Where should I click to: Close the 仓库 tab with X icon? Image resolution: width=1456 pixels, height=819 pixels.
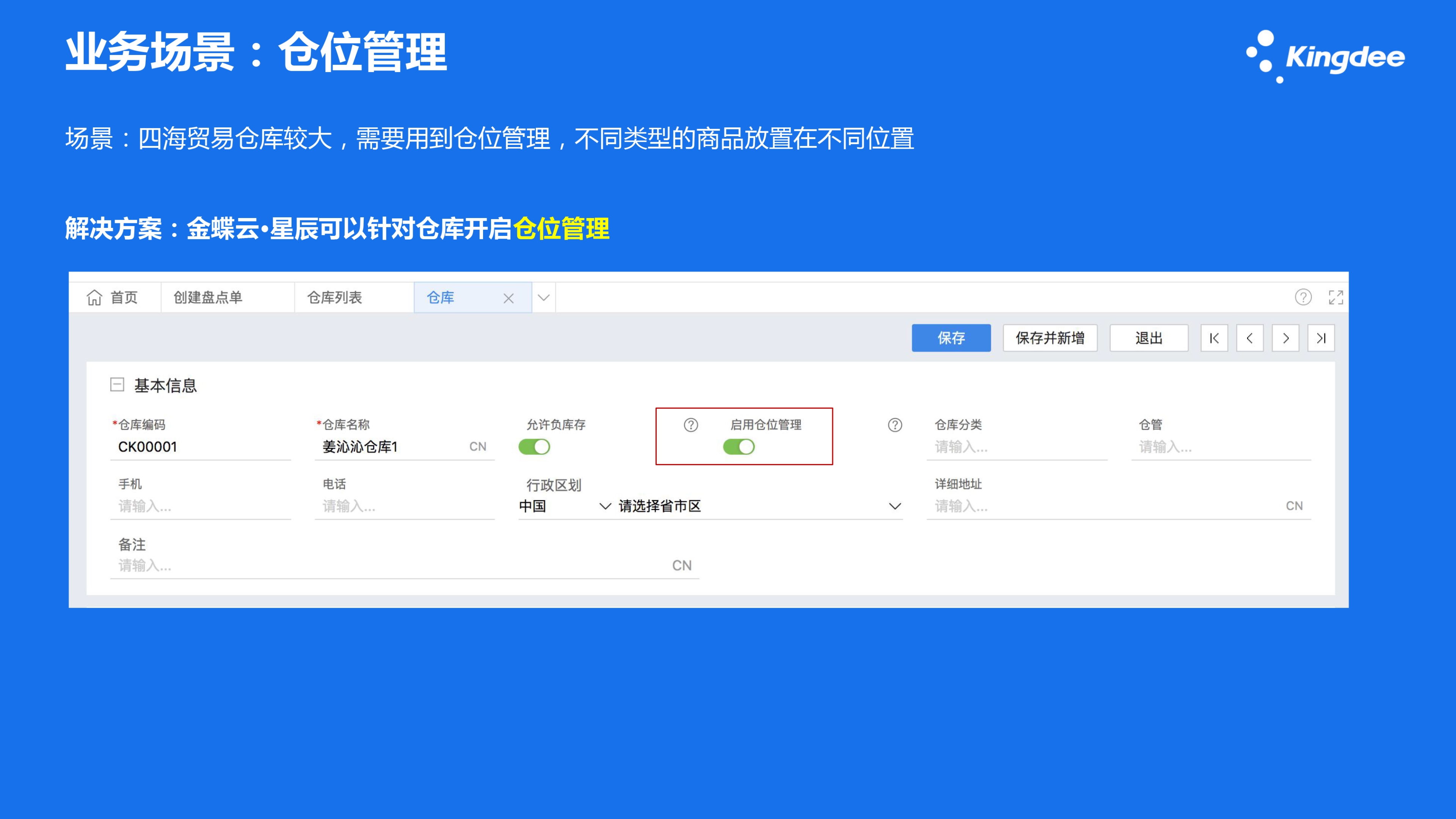[508, 298]
